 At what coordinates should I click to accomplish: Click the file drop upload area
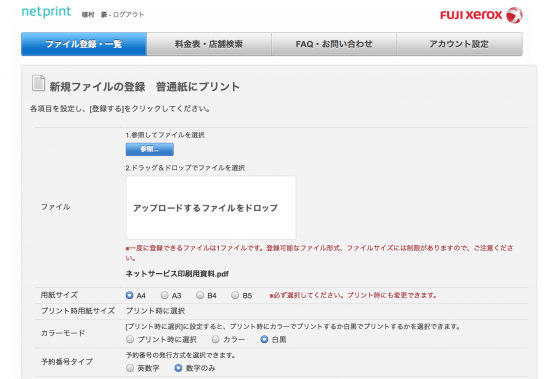click(211, 208)
